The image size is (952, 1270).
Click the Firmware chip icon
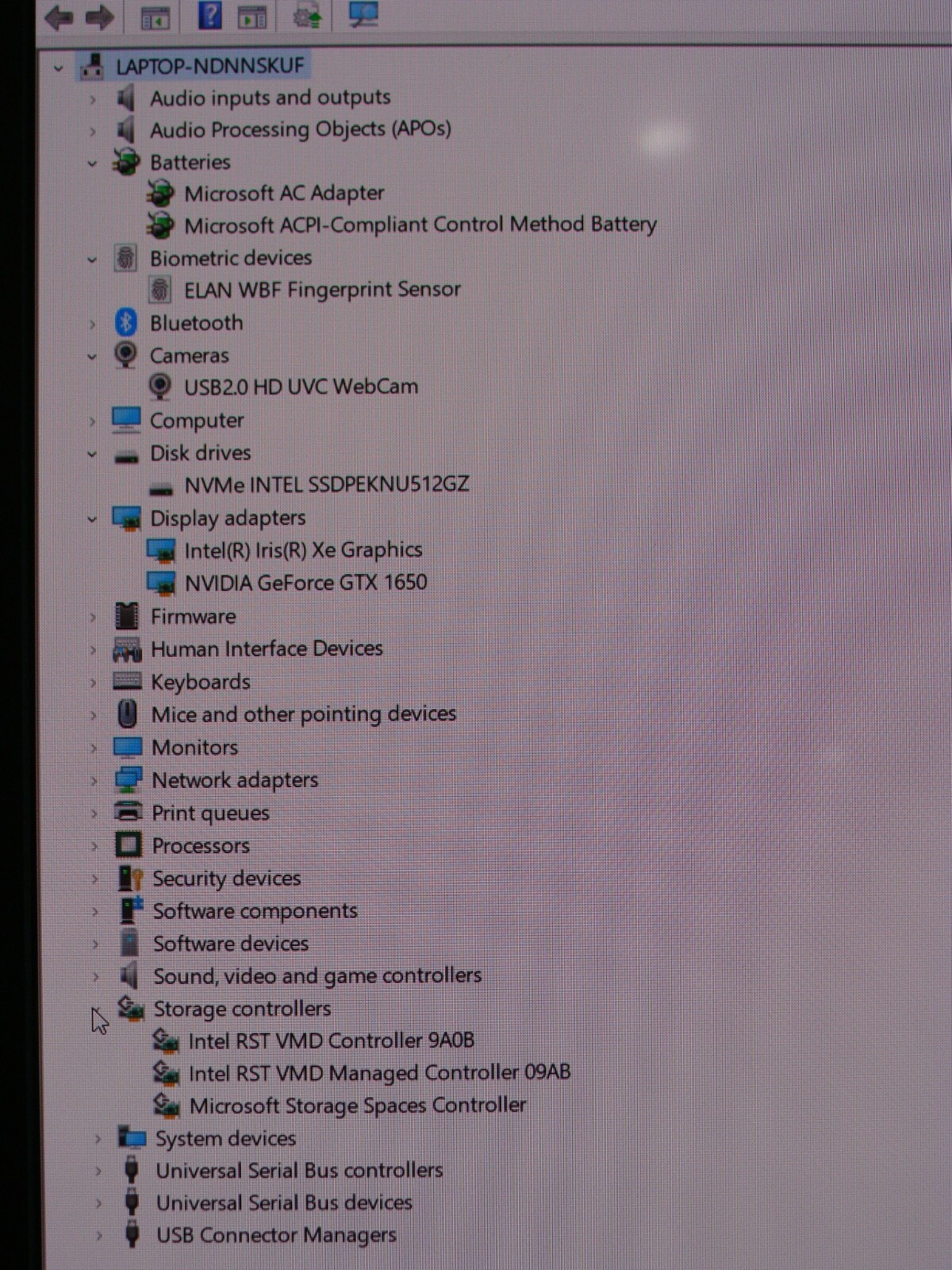[x=126, y=615]
